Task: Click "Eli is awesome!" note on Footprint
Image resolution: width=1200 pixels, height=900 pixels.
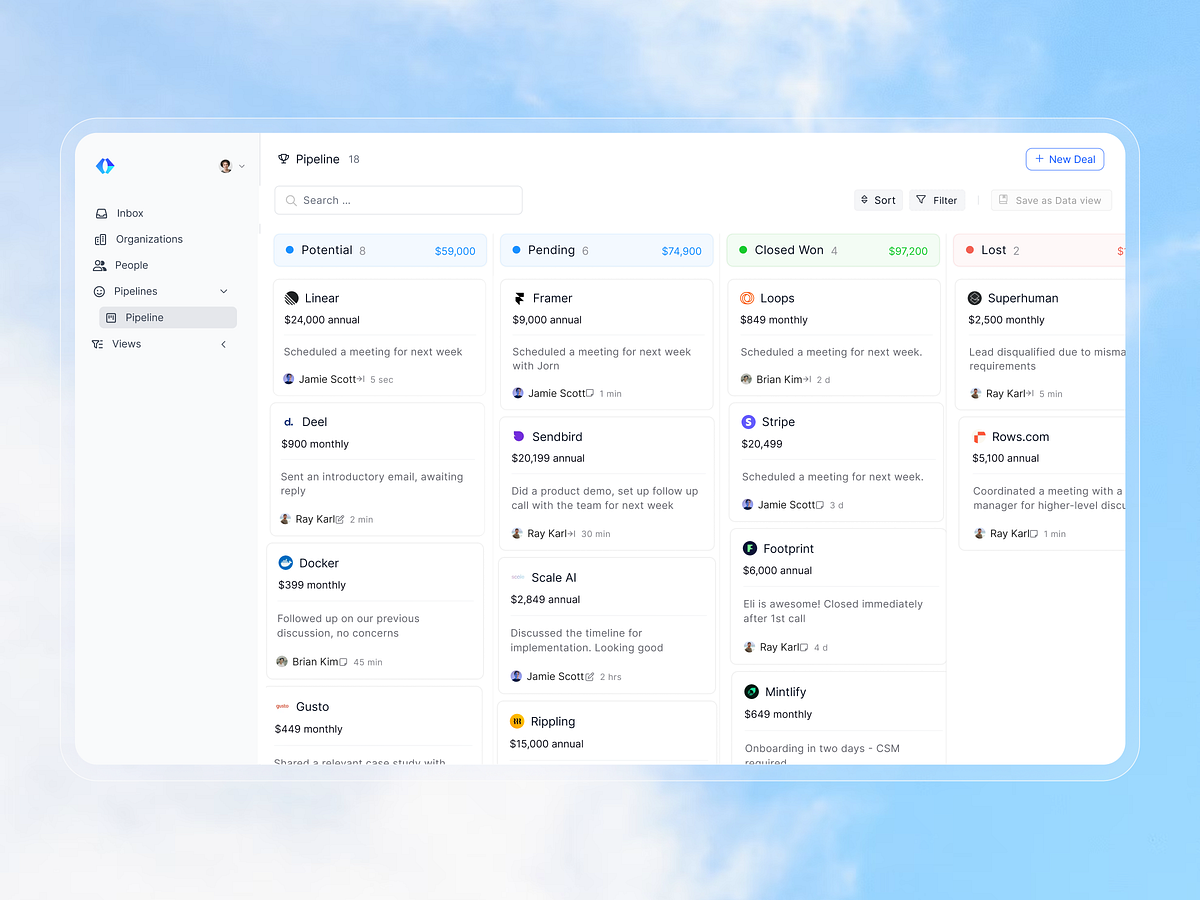Action: (x=833, y=611)
